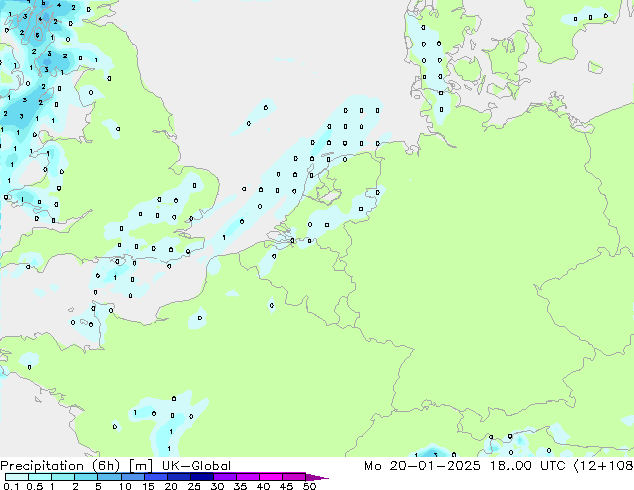Viewport: 634px width, 490px height.
Task: Click the '20' legend value
Action: click(171, 486)
